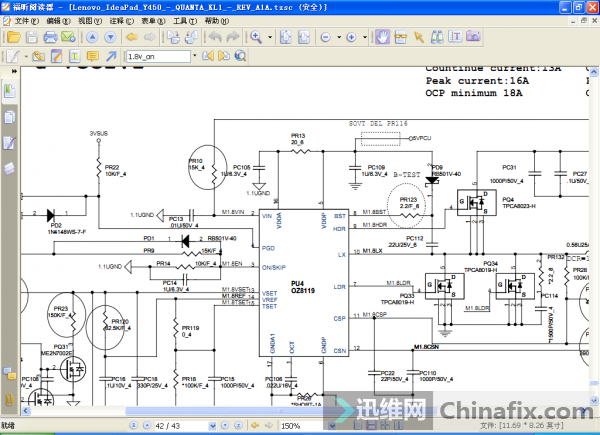Image resolution: width=600 pixels, height=435 pixels.
Task: Open the typewriter tool dropdown arrow
Action: [26, 57]
